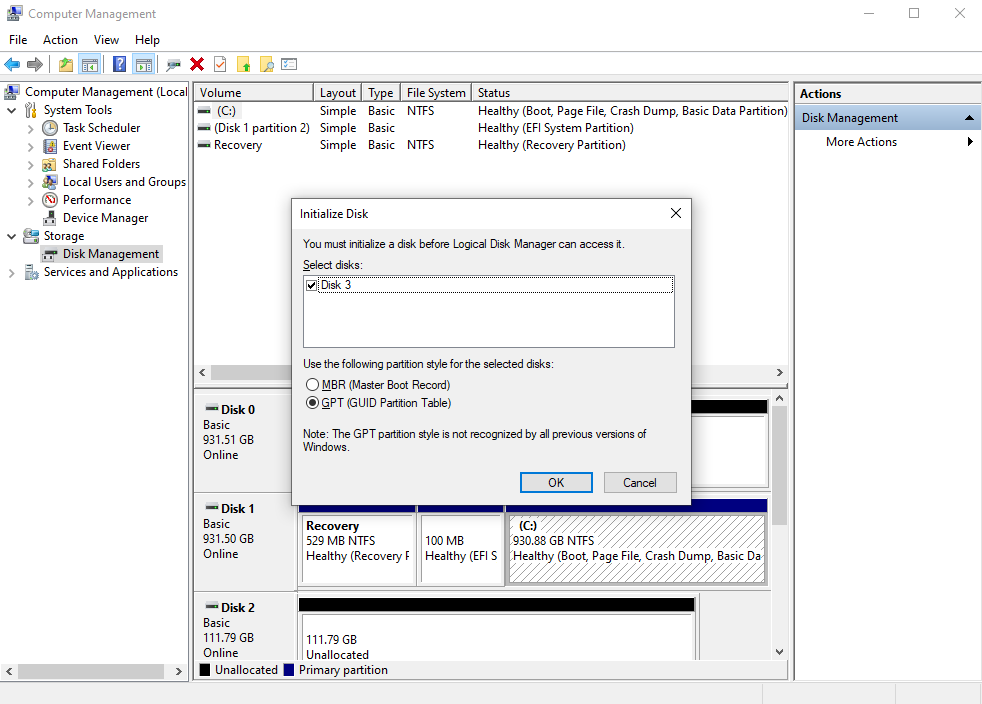Click the magnifier search page toolbar icon
The height and width of the screenshot is (704, 982).
[x=267, y=64]
